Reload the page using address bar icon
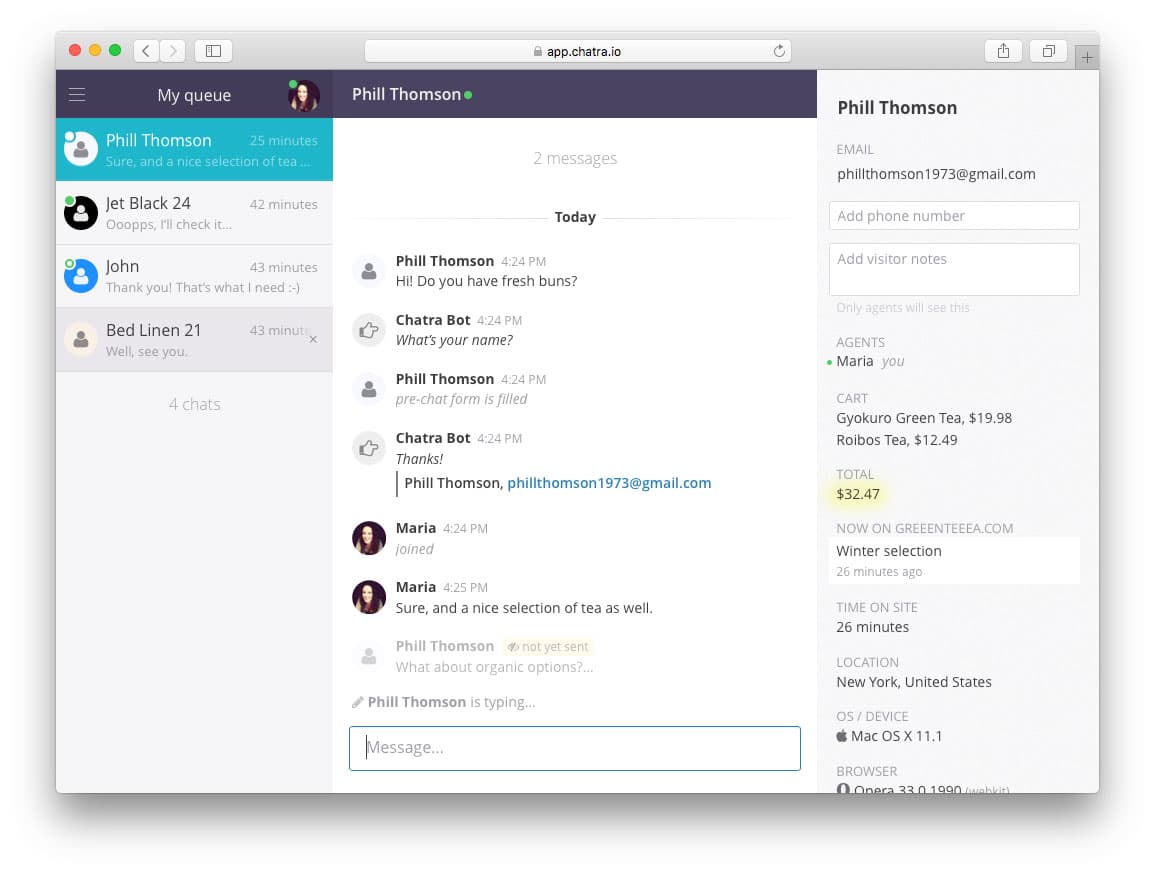 pos(779,51)
